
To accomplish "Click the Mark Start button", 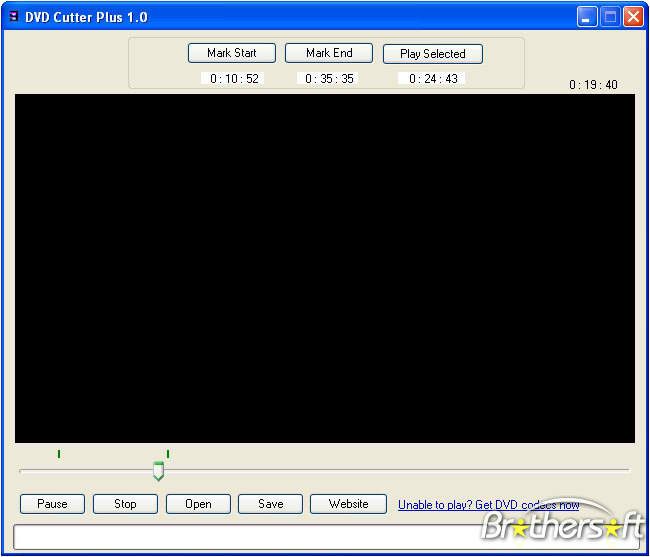I will [x=232, y=53].
